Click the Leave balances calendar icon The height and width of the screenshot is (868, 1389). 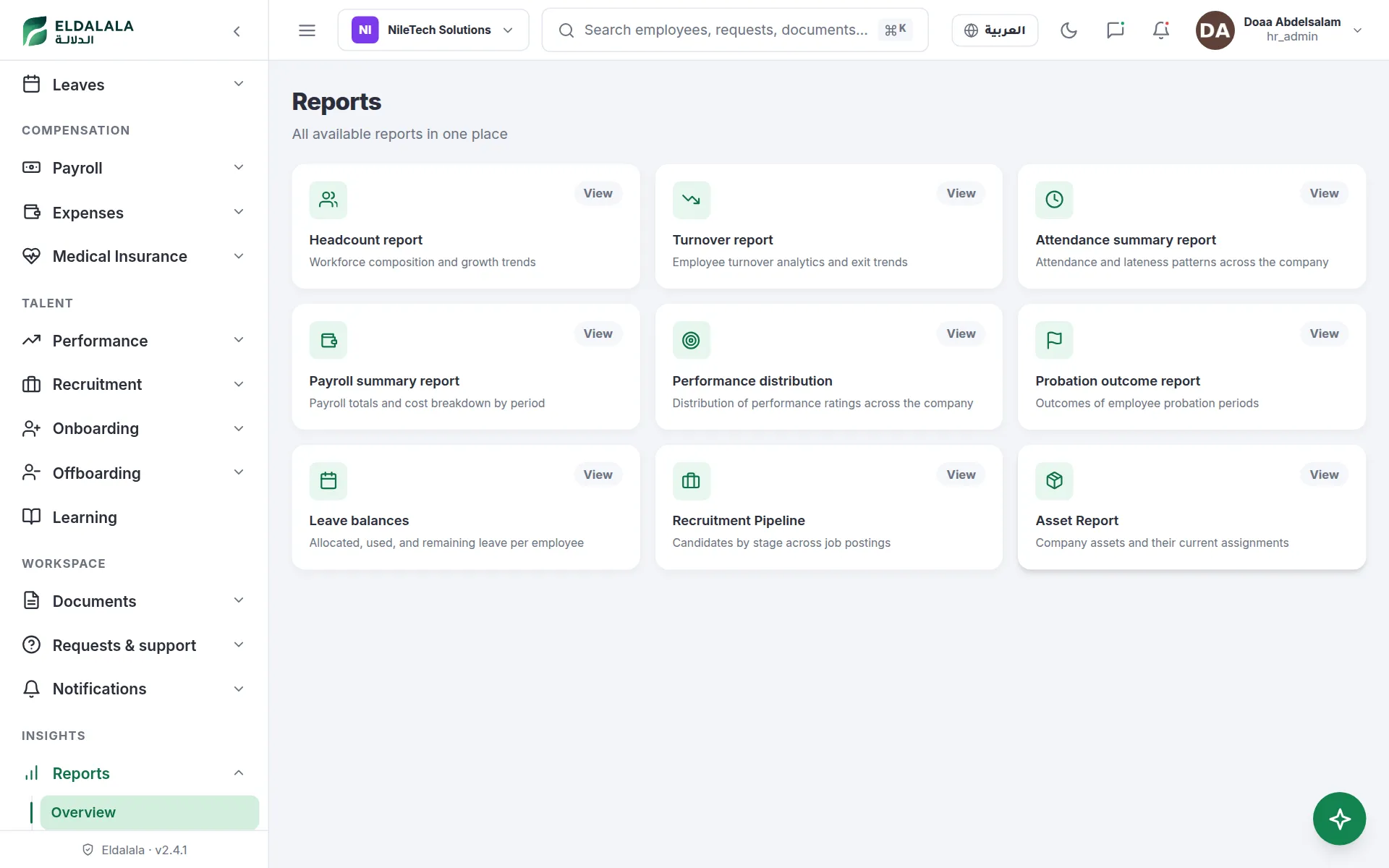pyautogui.click(x=328, y=481)
